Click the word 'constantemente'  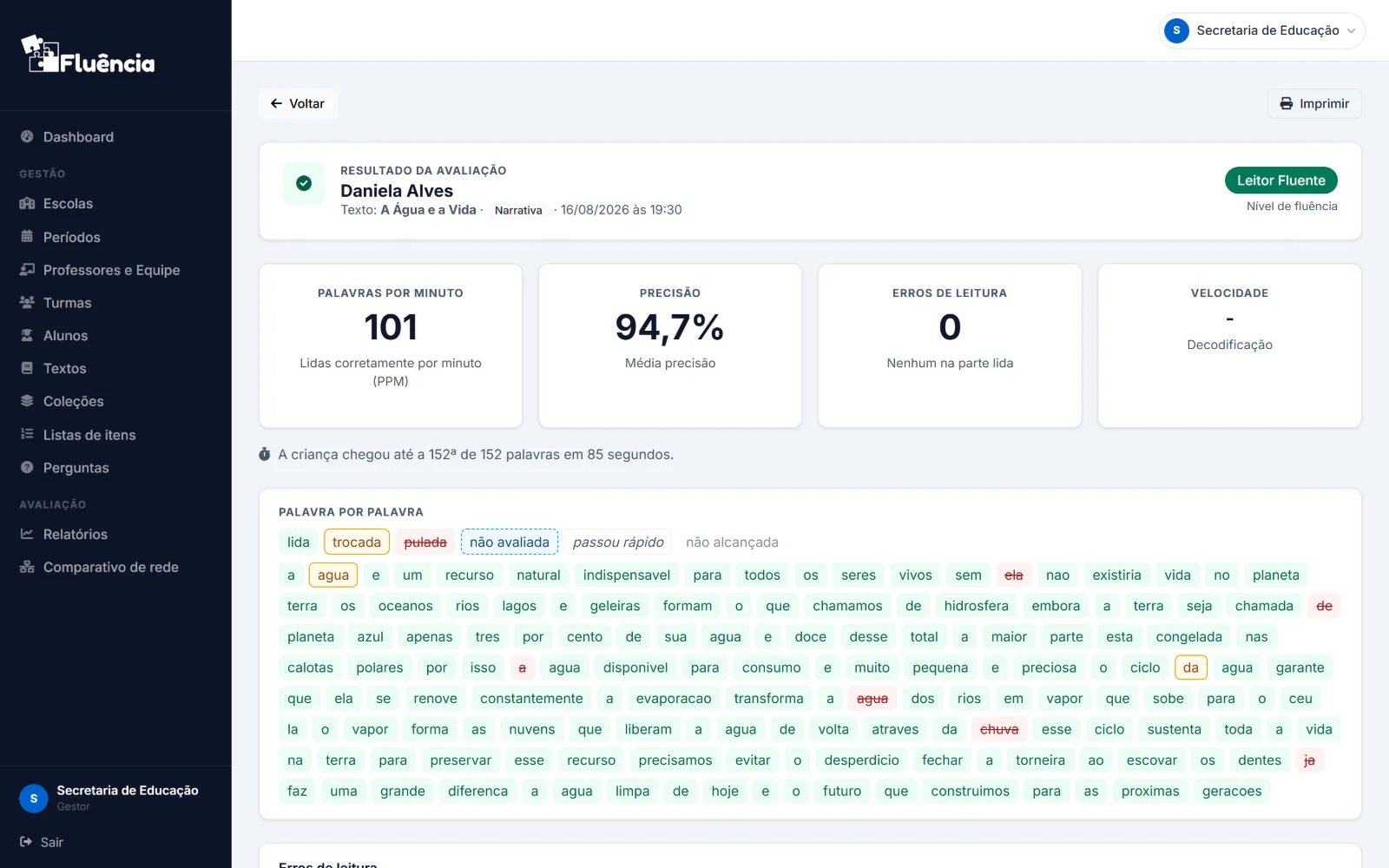click(531, 699)
